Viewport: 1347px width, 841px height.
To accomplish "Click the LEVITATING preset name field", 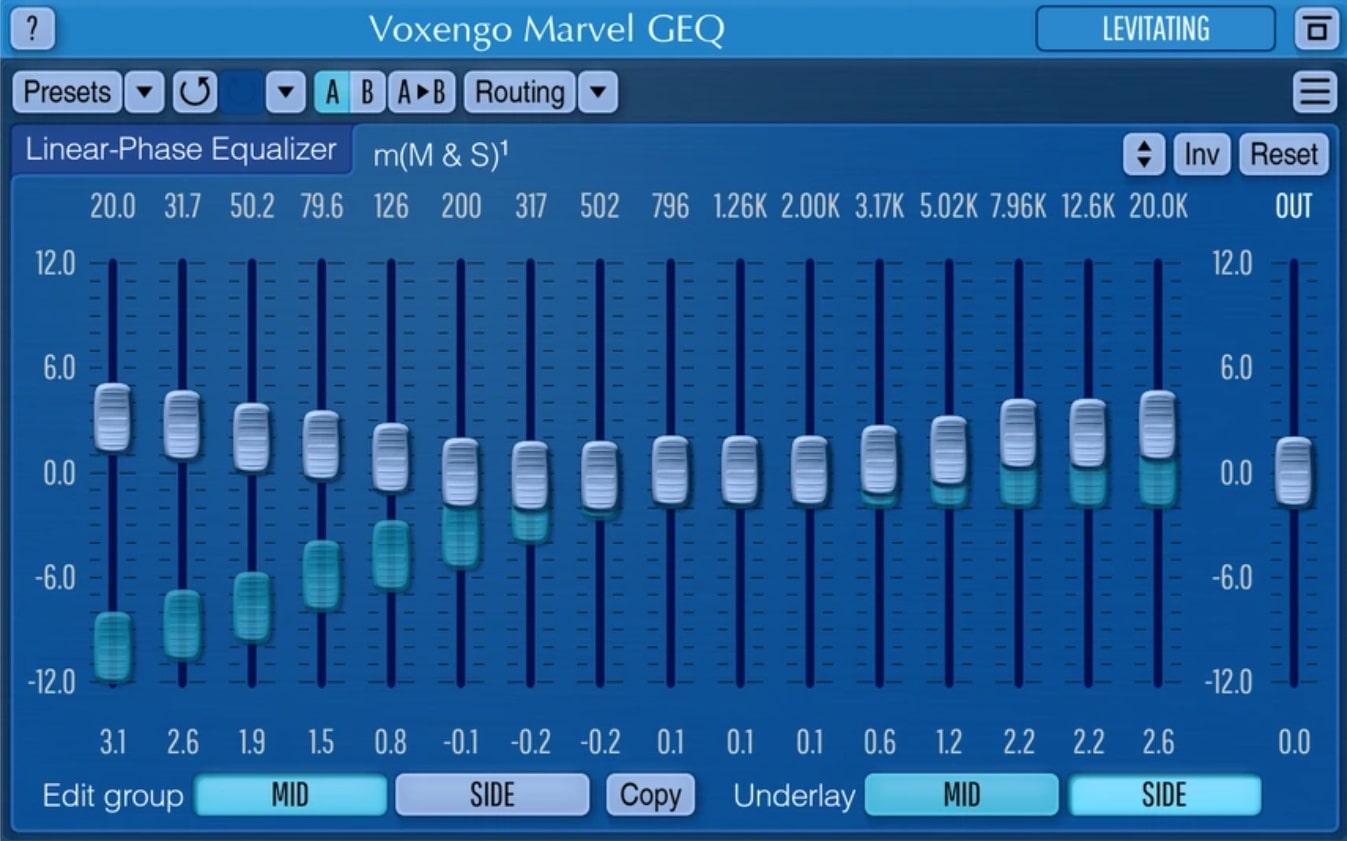I will coord(1155,30).
